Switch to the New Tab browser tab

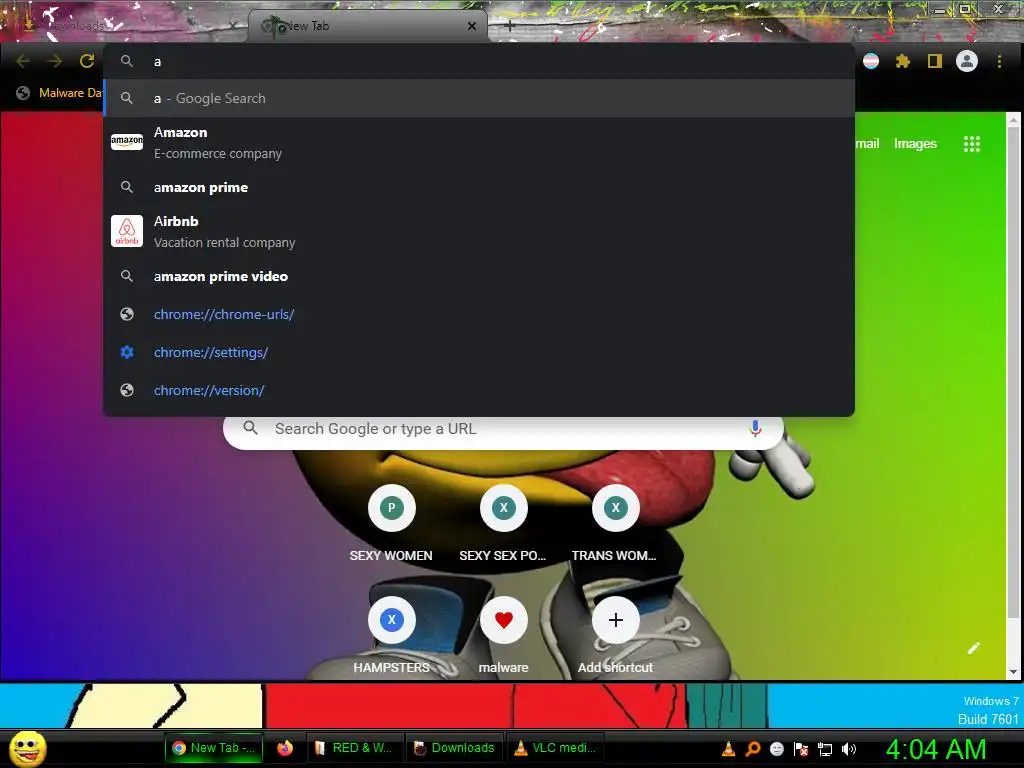point(367,26)
